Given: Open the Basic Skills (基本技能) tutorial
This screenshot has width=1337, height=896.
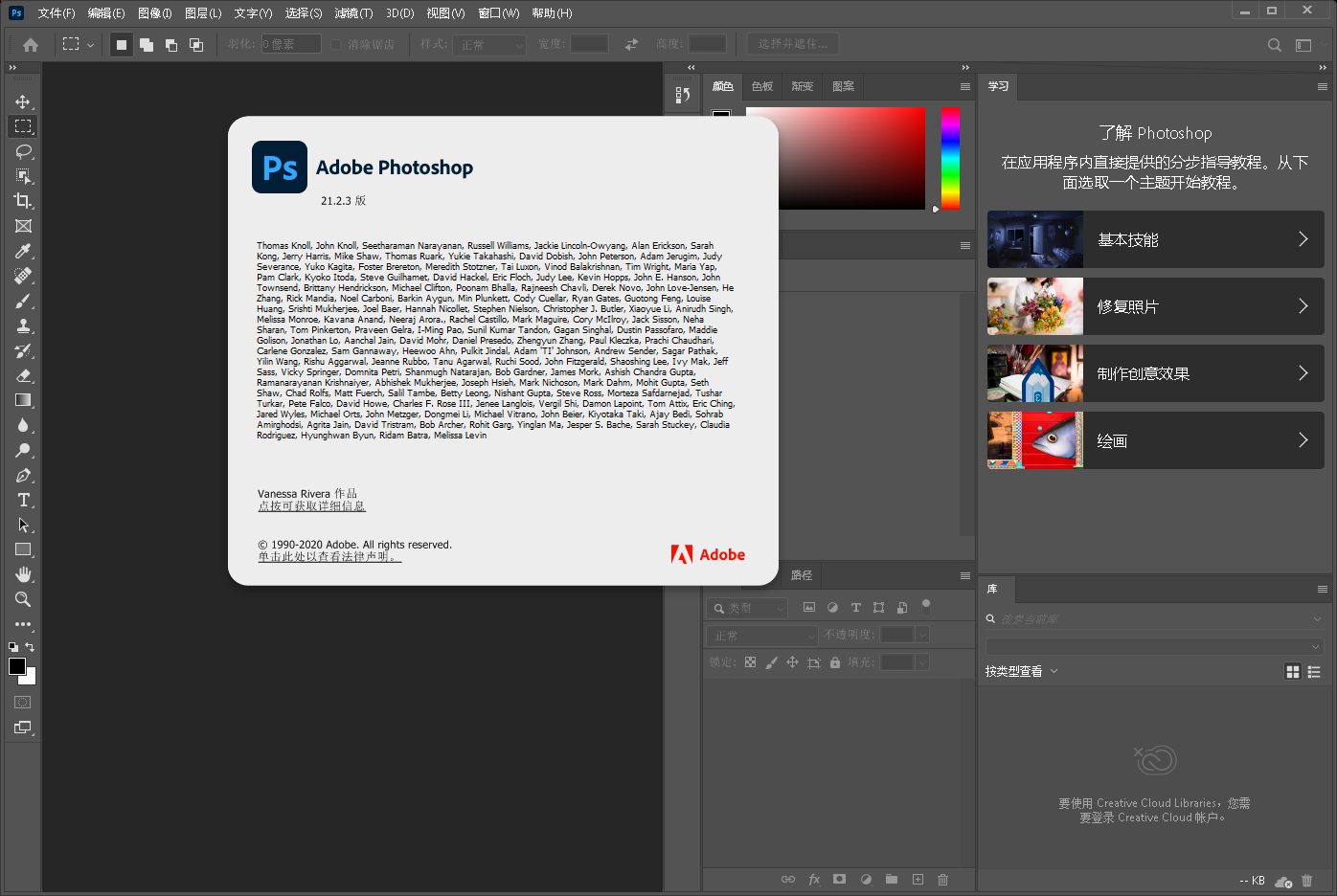Looking at the screenshot, I should pos(1156,239).
